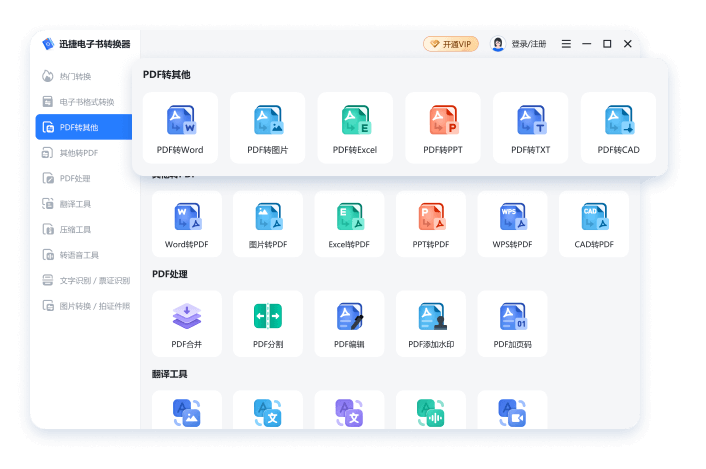Open the Word转PDF tool
Viewport: 706px width, 469px height.
pyautogui.click(x=187, y=224)
